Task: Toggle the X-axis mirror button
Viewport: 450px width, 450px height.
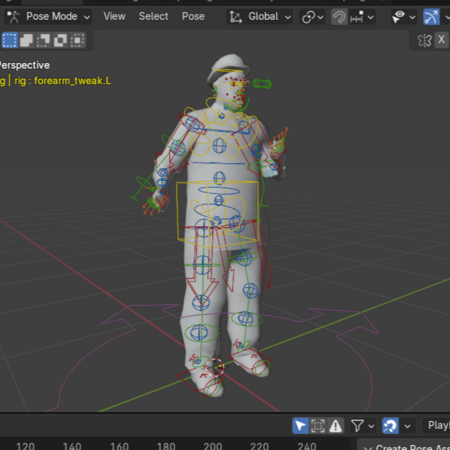Action: point(441,40)
